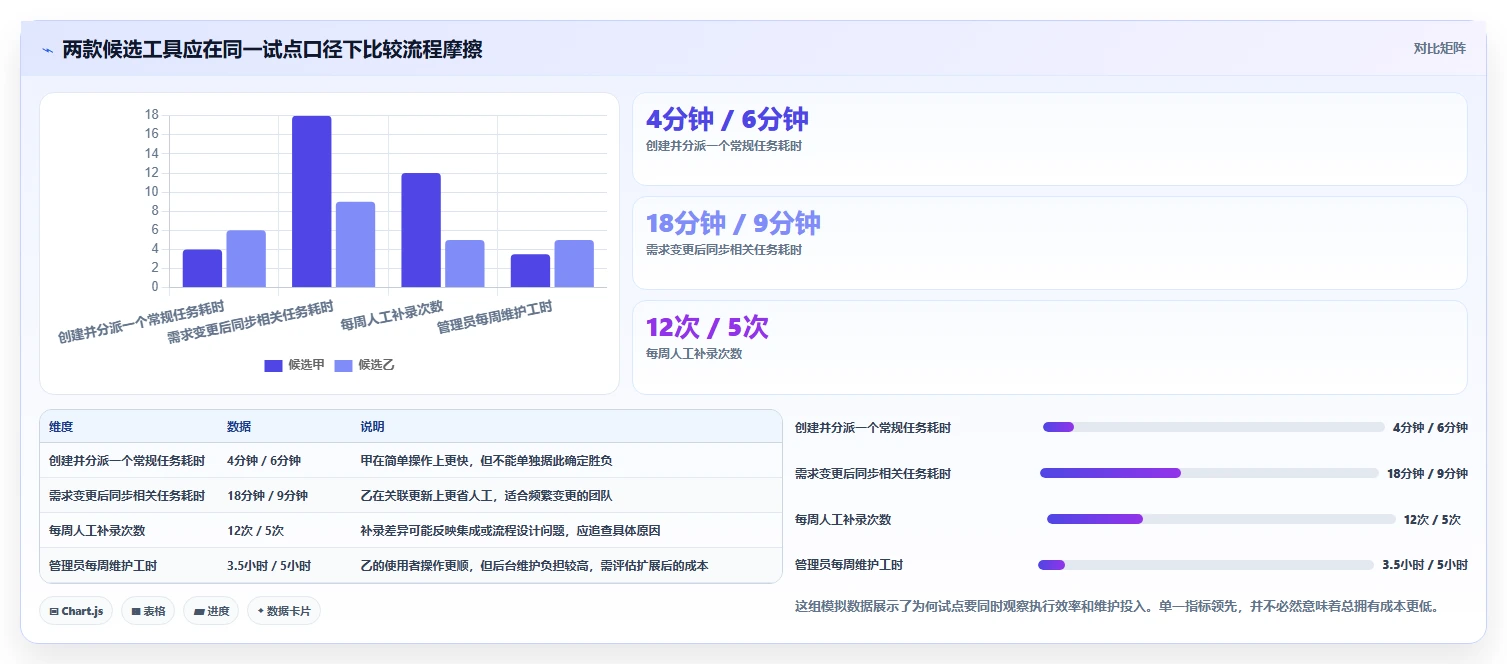
Task: Click the 表格 chip
Action: pyautogui.click(x=148, y=611)
